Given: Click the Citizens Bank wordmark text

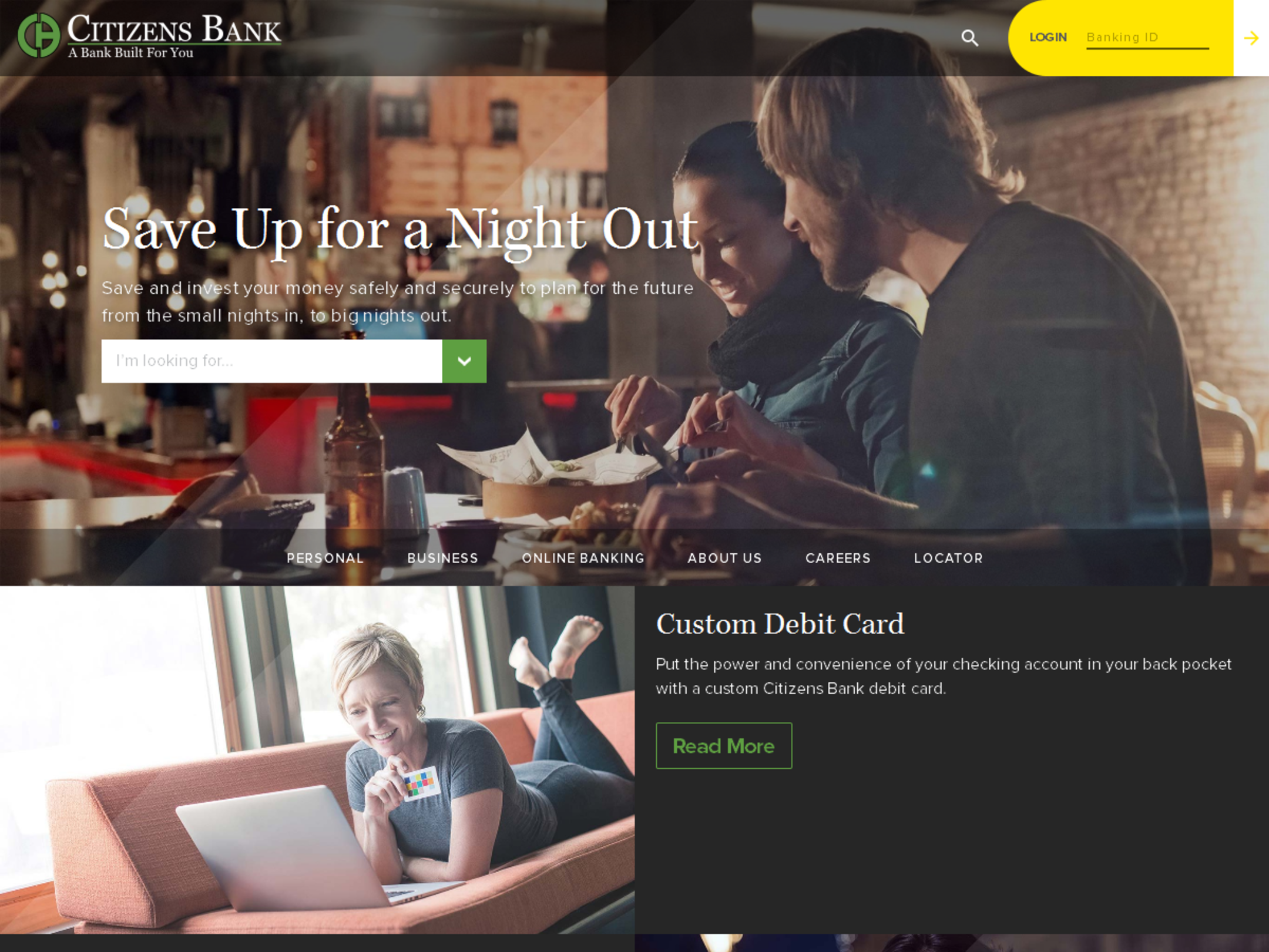Looking at the screenshot, I should [x=174, y=29].
